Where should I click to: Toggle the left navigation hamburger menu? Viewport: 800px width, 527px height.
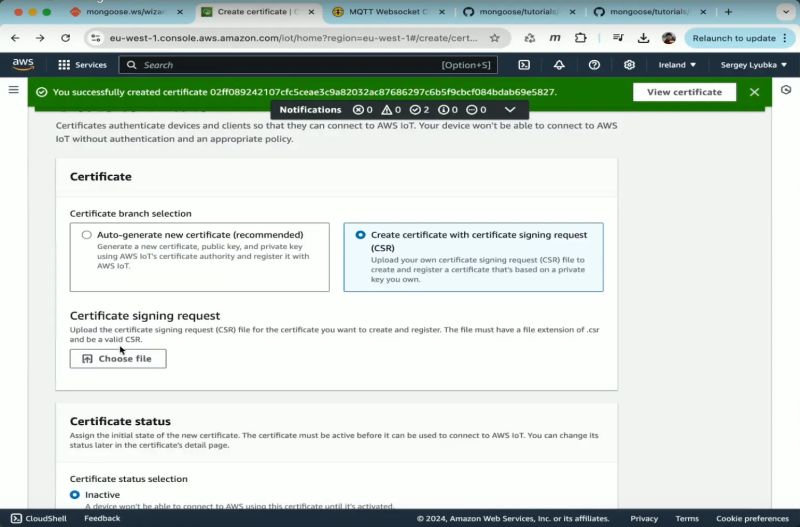point(14,90)
